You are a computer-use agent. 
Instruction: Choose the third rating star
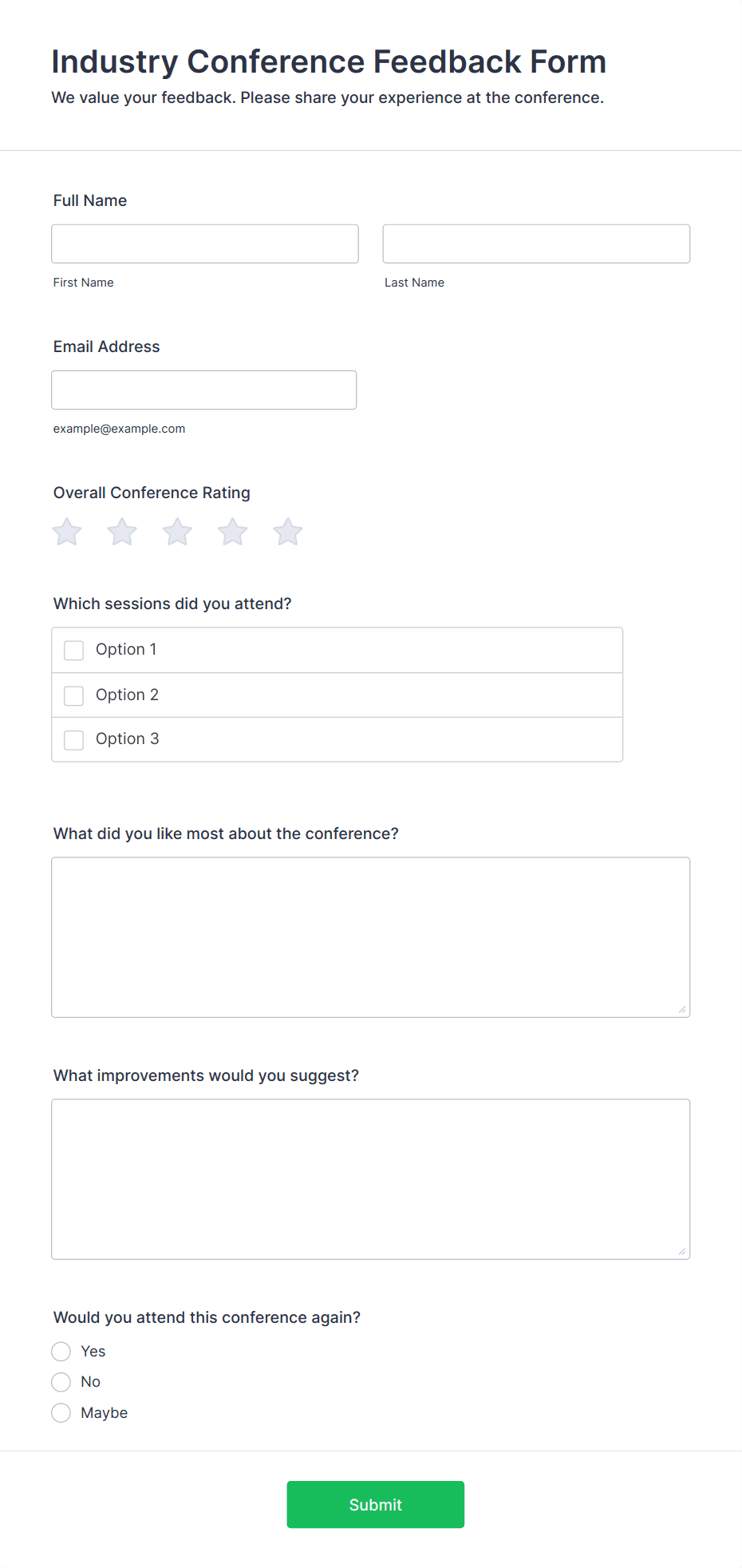pos(177,532)
